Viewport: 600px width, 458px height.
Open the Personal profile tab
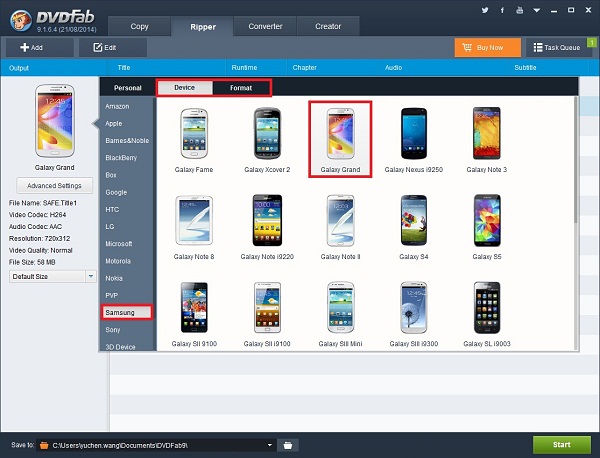(x=127, y=88)
